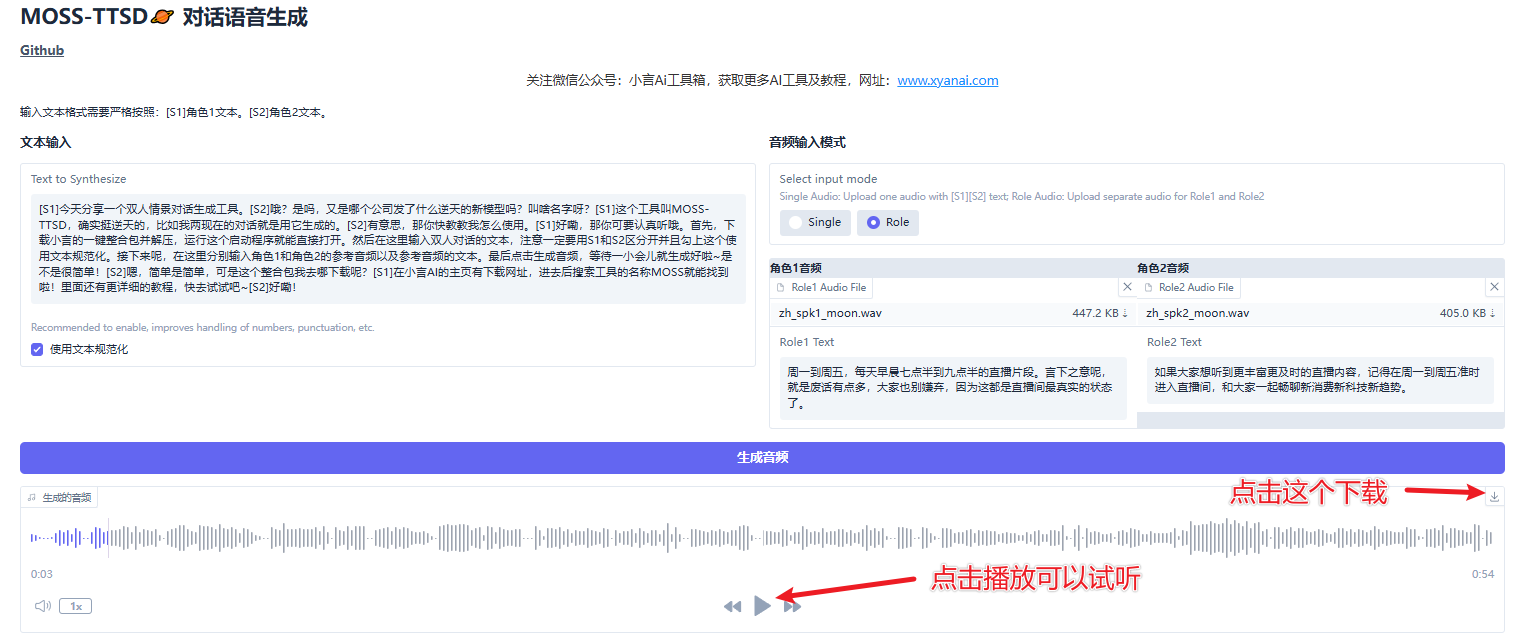
Task: Click the Role2 Audio File label
Action: pos(1188,287)
